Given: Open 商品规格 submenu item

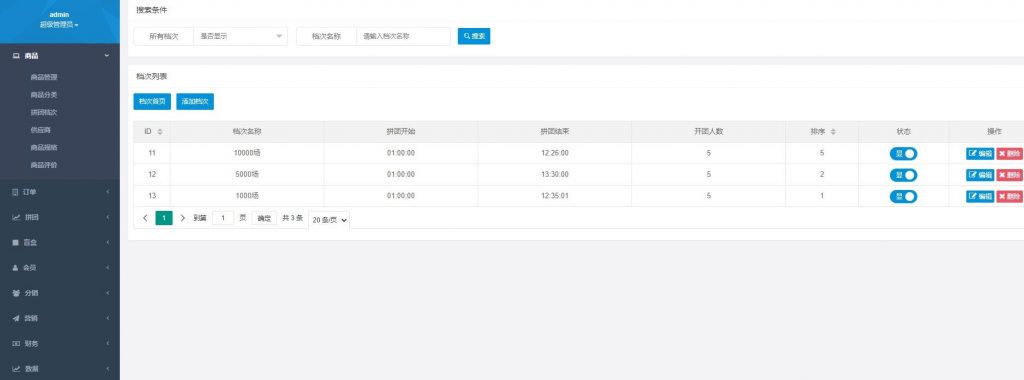Looking at the screenshot, I should (x=44, y=148).
